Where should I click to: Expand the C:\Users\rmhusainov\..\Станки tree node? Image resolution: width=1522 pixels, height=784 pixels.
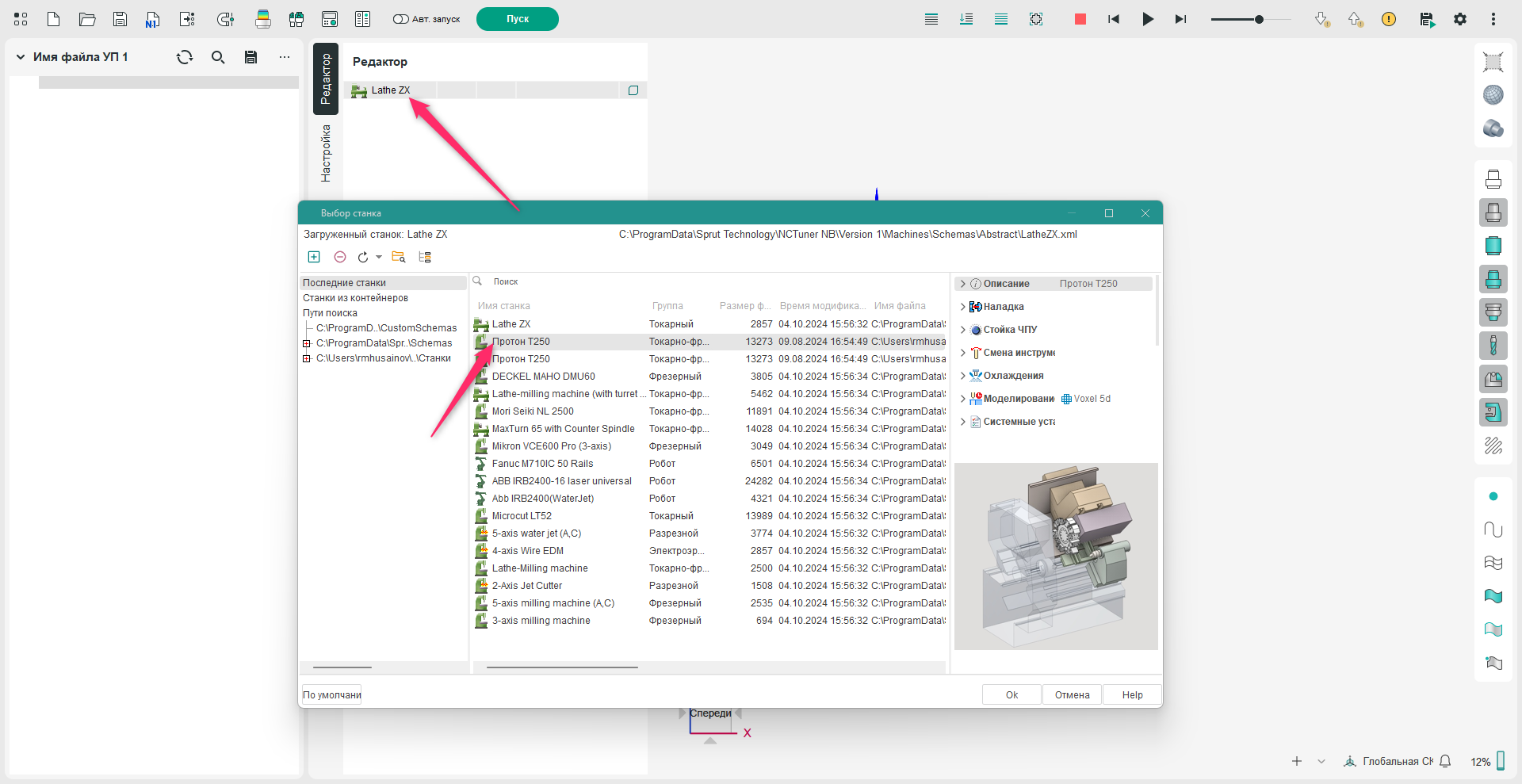point(307,358)
